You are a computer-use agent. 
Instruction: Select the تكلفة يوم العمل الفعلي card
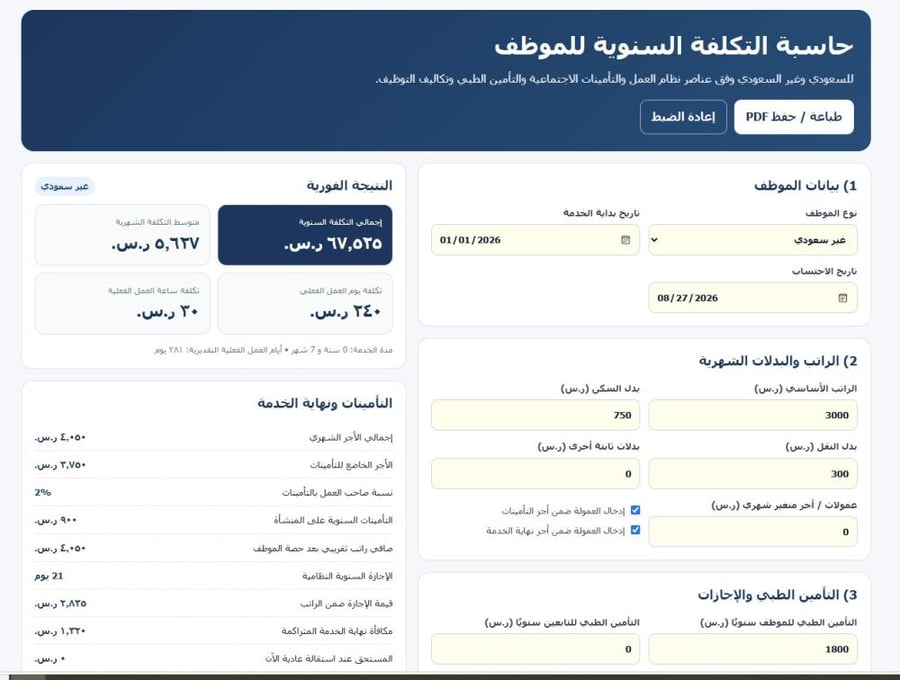(305, 303)
